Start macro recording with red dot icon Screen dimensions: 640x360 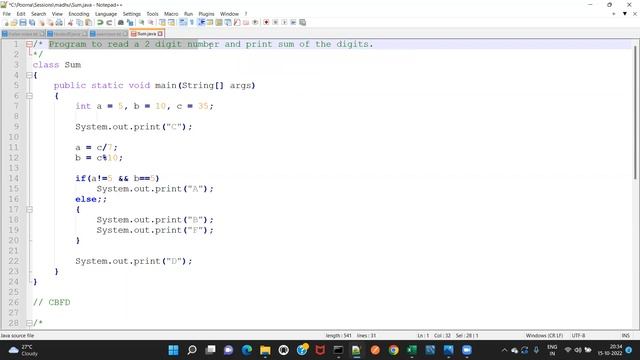point(266,22)
